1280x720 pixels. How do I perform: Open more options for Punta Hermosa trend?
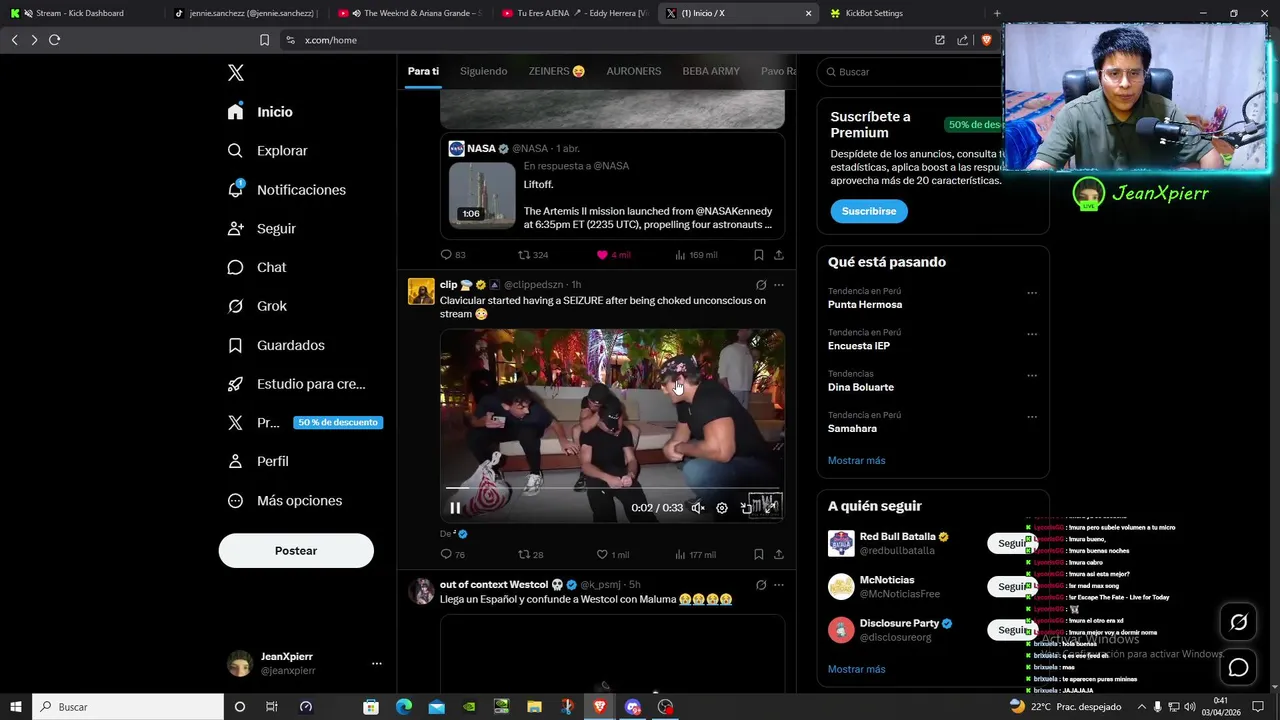[1032, 293]
